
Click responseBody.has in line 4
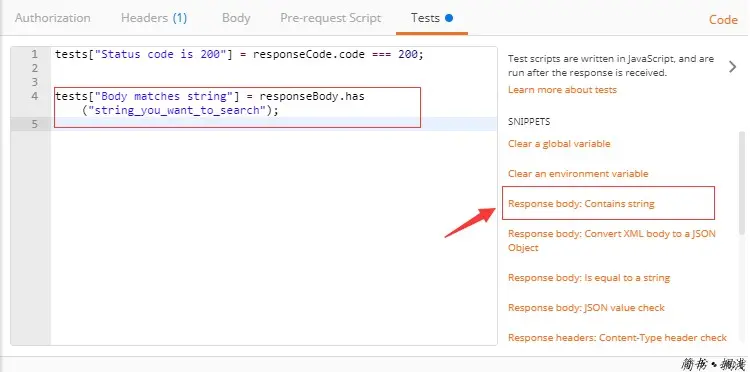[x=312, y=96]
